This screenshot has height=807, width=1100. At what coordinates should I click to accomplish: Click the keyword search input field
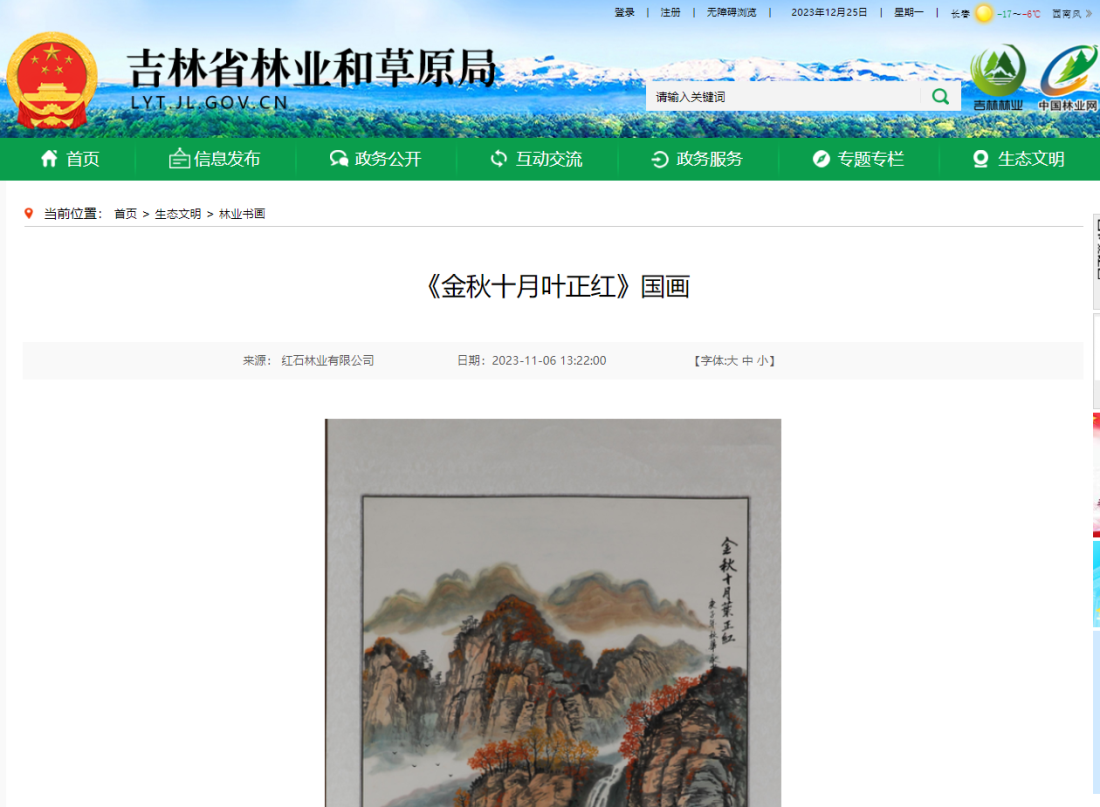pos(784,97)
